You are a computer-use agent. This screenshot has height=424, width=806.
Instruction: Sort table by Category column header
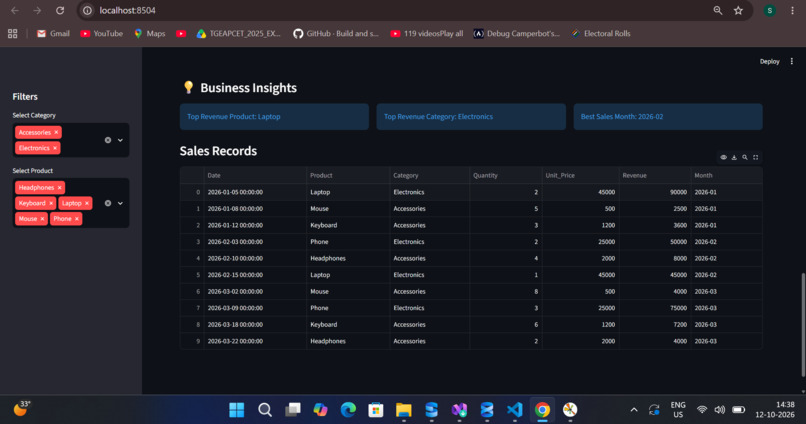(429, 175)
